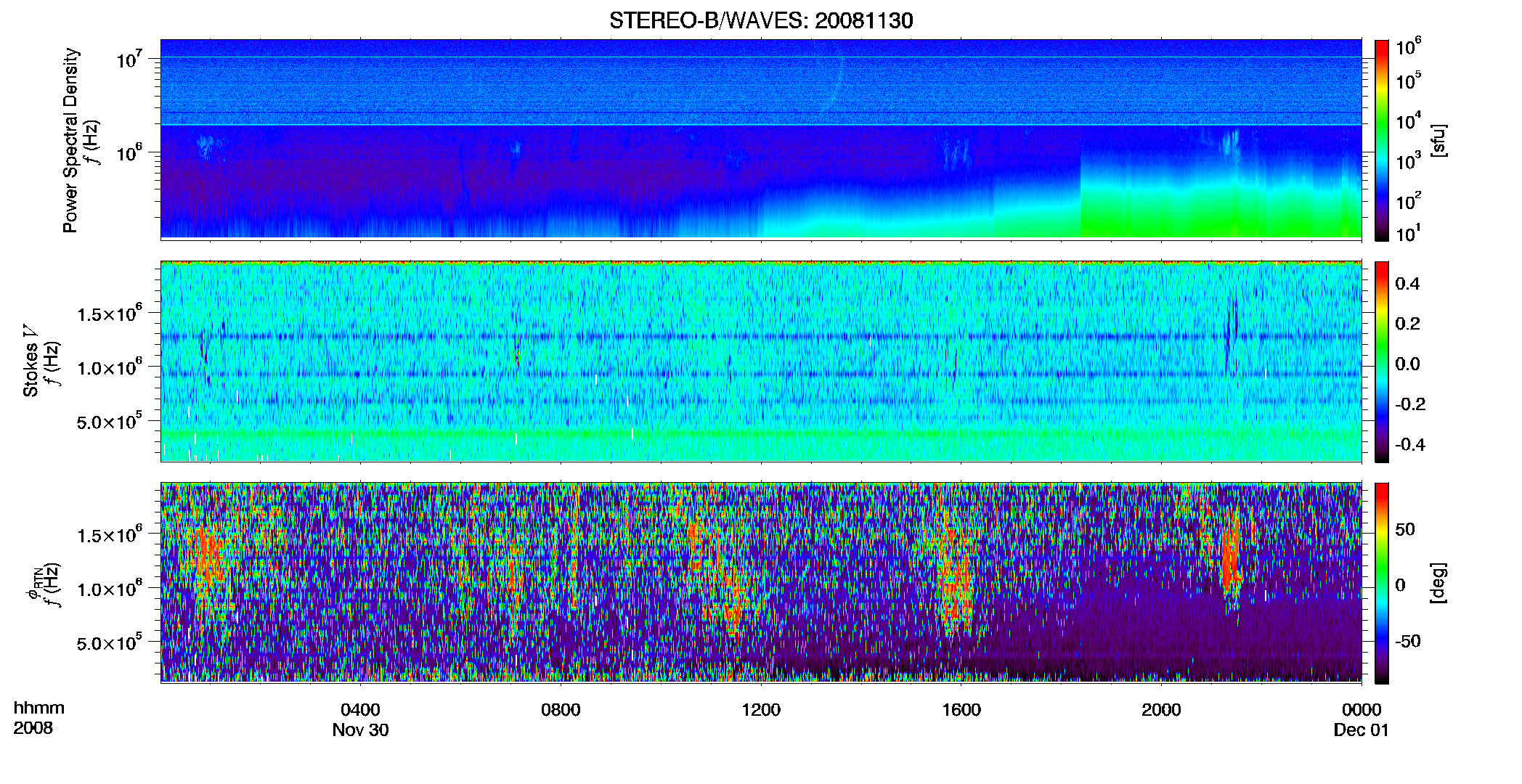Click the deg color bar
The width and height of the screenshot is (1522, 784).
[x=1382, y=583]
